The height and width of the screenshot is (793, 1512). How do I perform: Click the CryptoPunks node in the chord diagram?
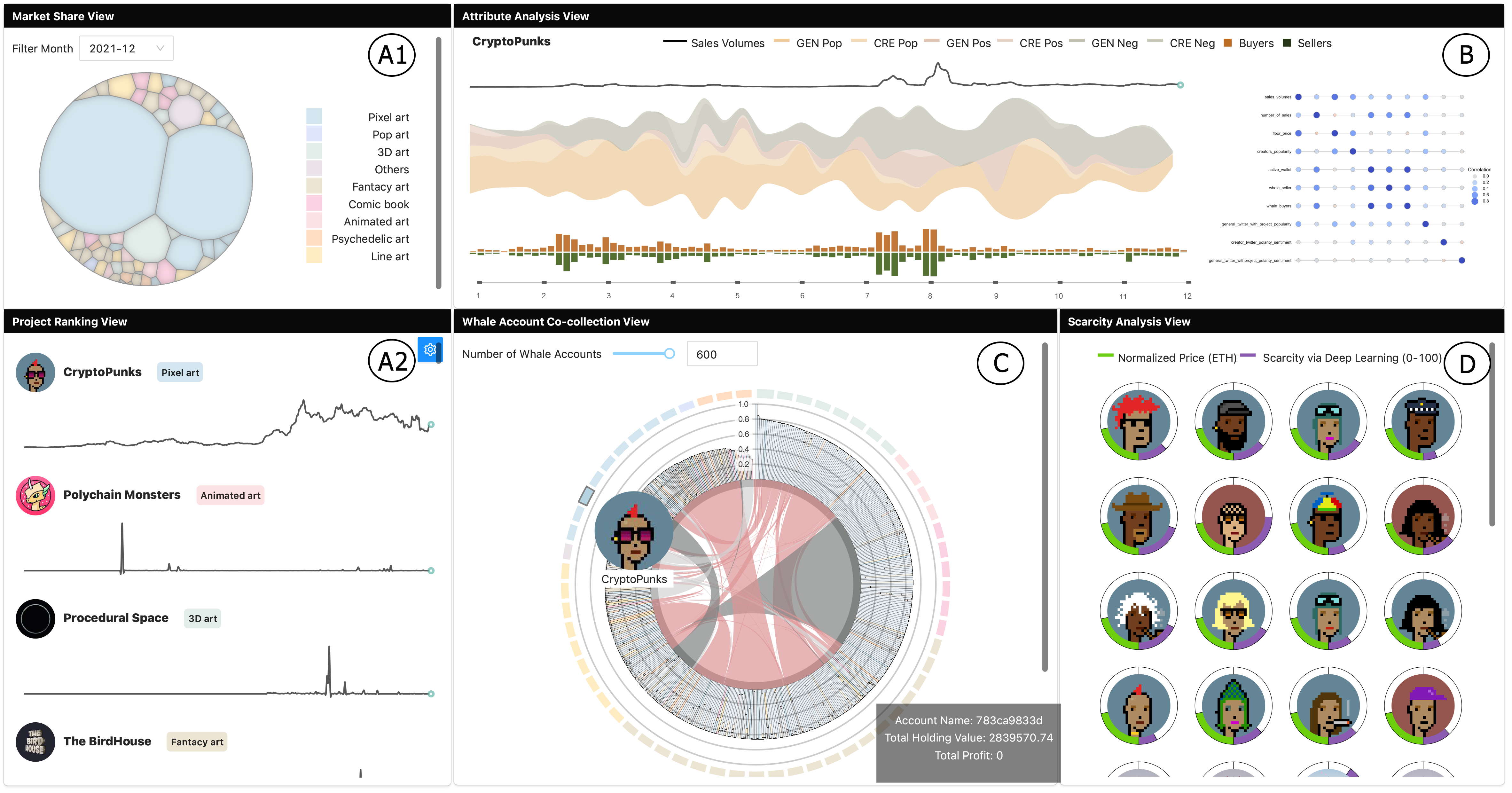[634, 530]
